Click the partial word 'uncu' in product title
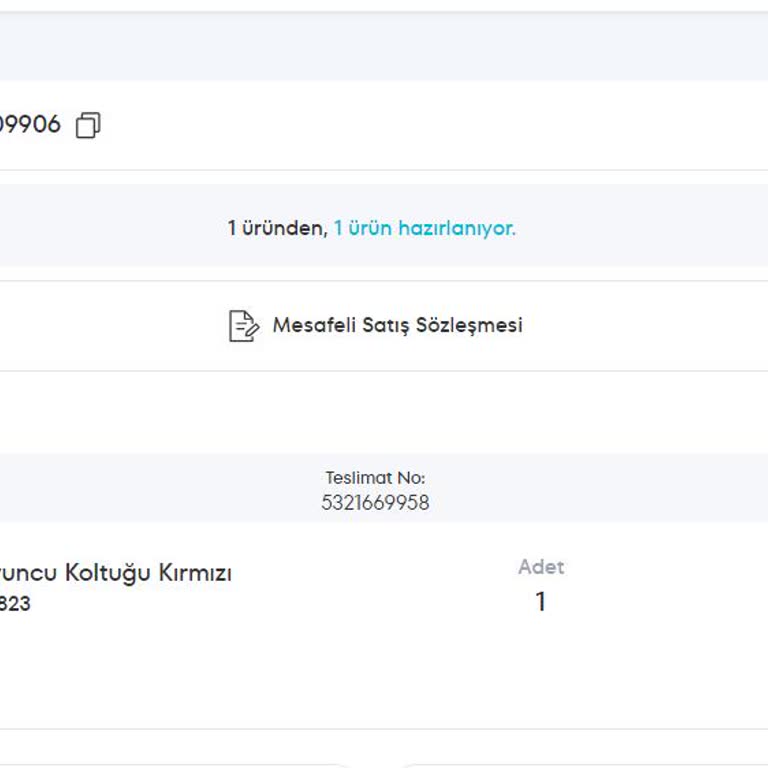768x768 pixels. 28,574
